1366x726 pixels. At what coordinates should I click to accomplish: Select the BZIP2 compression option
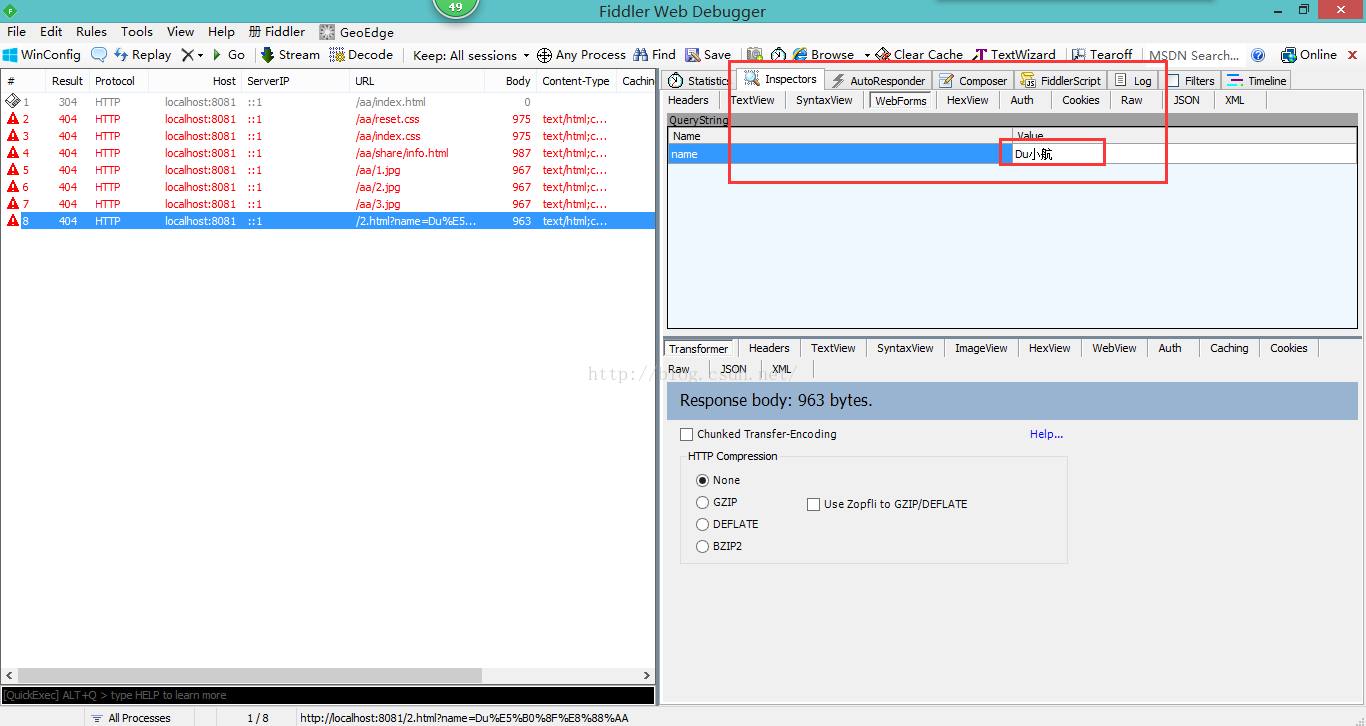click(702, 546)
